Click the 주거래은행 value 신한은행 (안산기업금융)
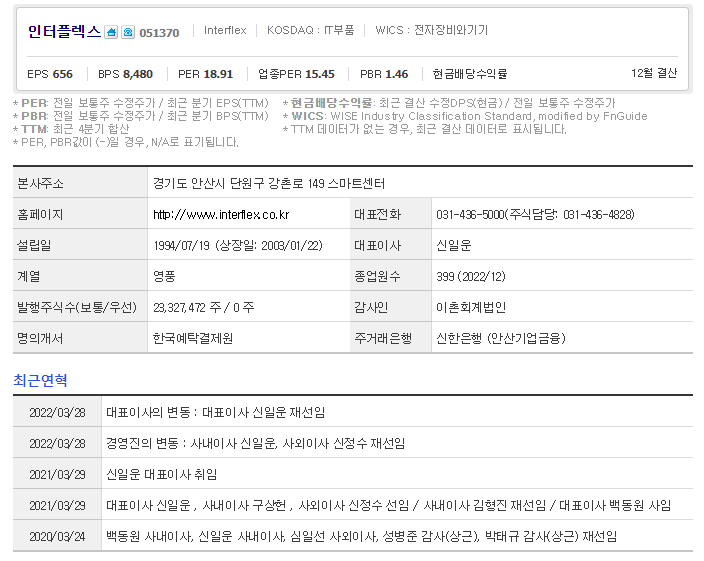Viewport: 704px width, 561px height. [501, 338]
